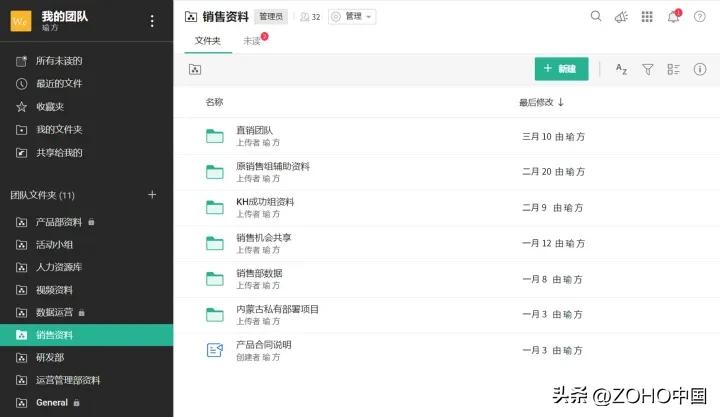720x417 pixels.
Task: Add a new team folder with plus icon
Action: coord(152,195)
